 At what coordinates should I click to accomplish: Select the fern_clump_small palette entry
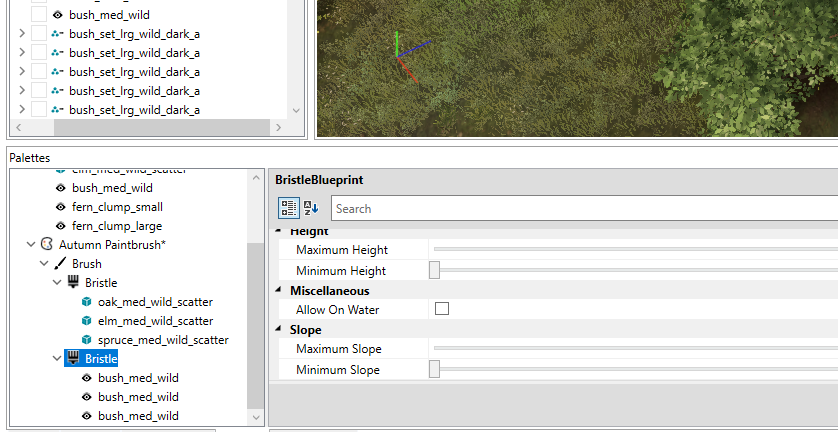tap(118, 207)
